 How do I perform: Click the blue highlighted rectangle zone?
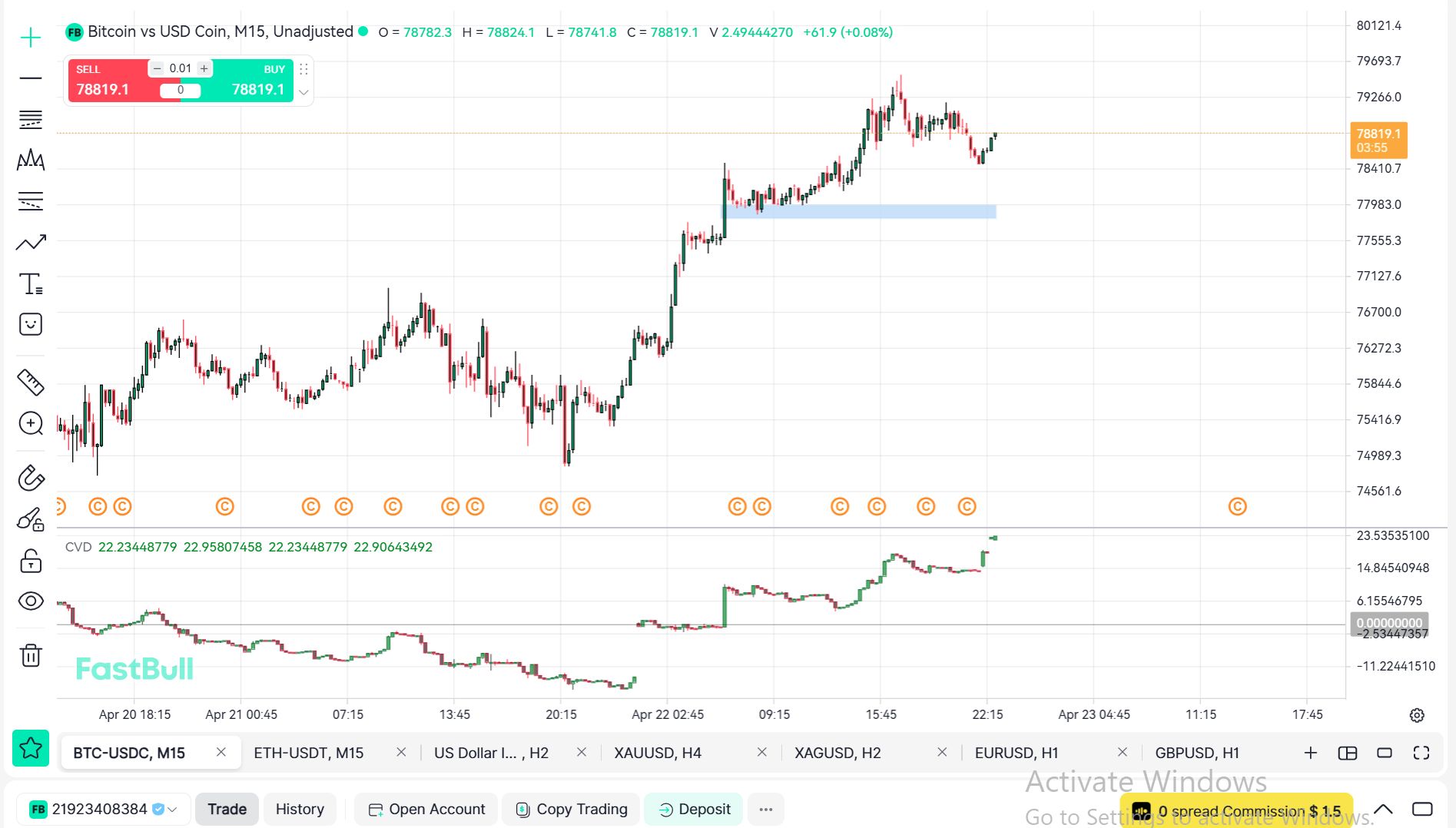coord(859,211)
